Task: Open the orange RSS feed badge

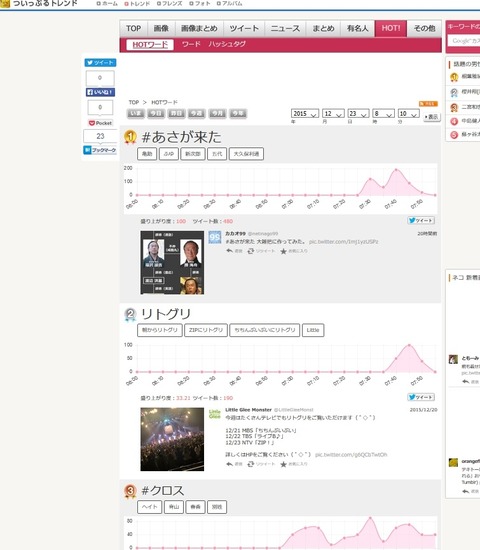Action: tap(428, 103)
